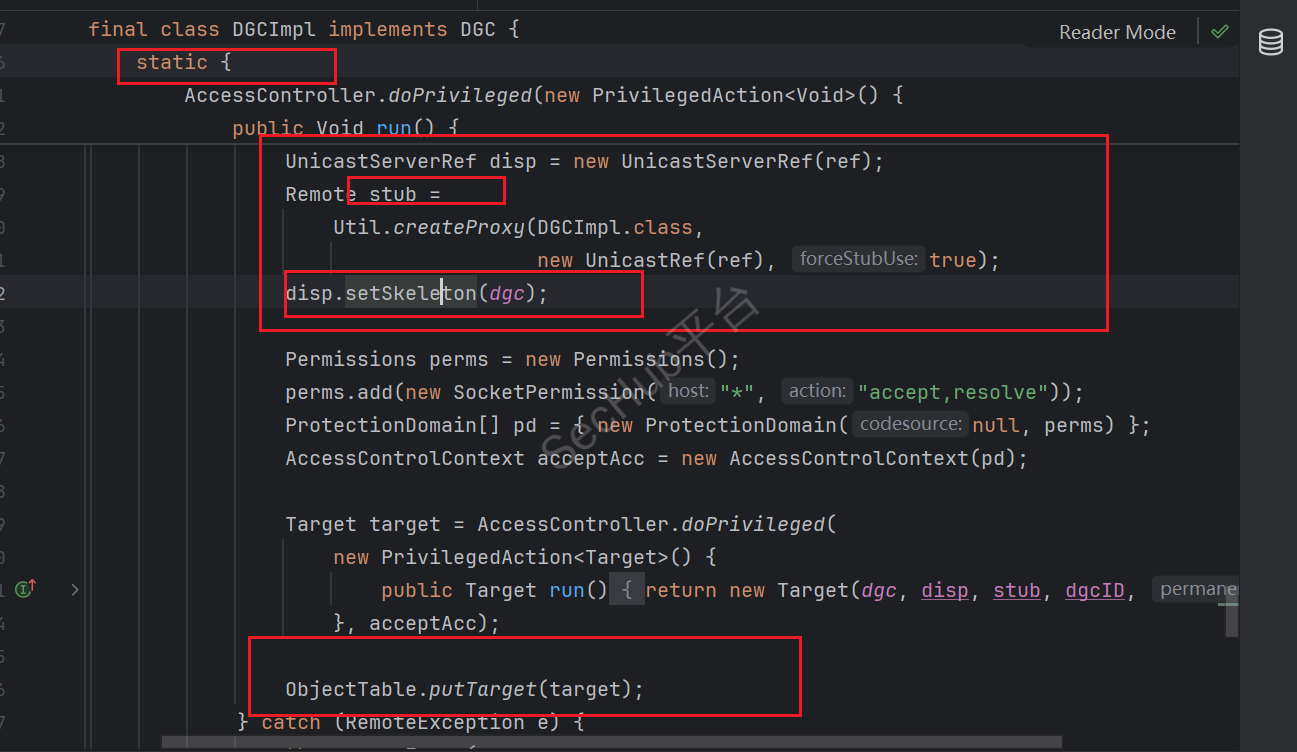1297x752 pixels.
Task: Click the action parameter hint
Action: (817, 391)
